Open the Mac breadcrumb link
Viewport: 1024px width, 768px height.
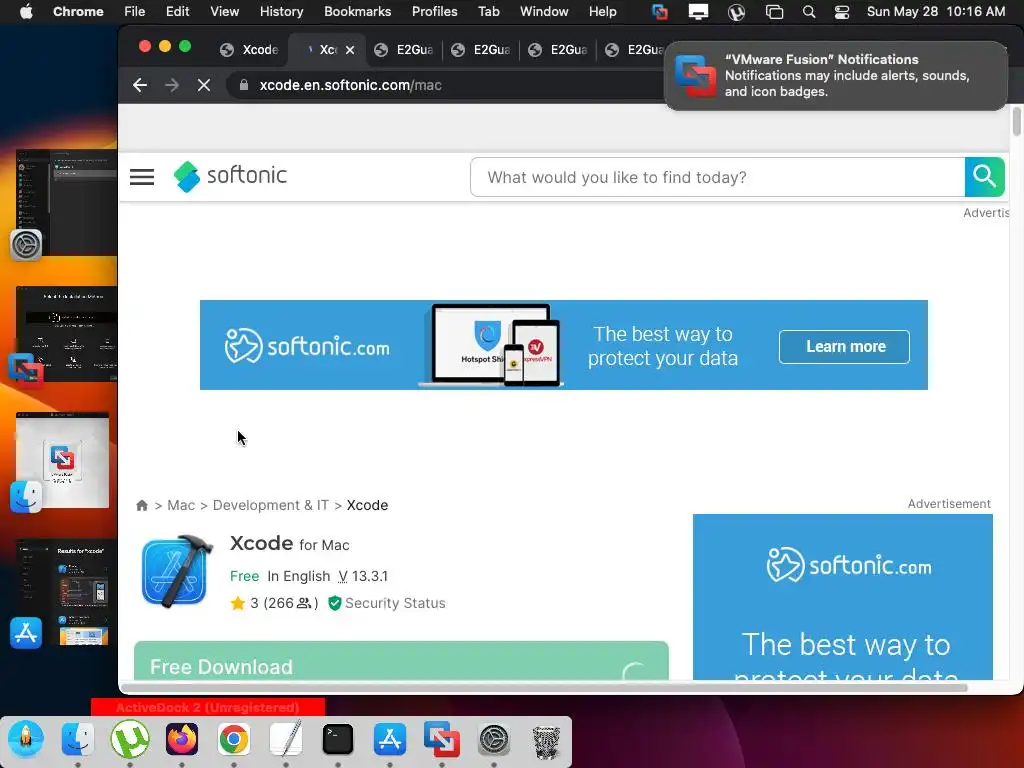pyautogui.click(x=181, y=505)
